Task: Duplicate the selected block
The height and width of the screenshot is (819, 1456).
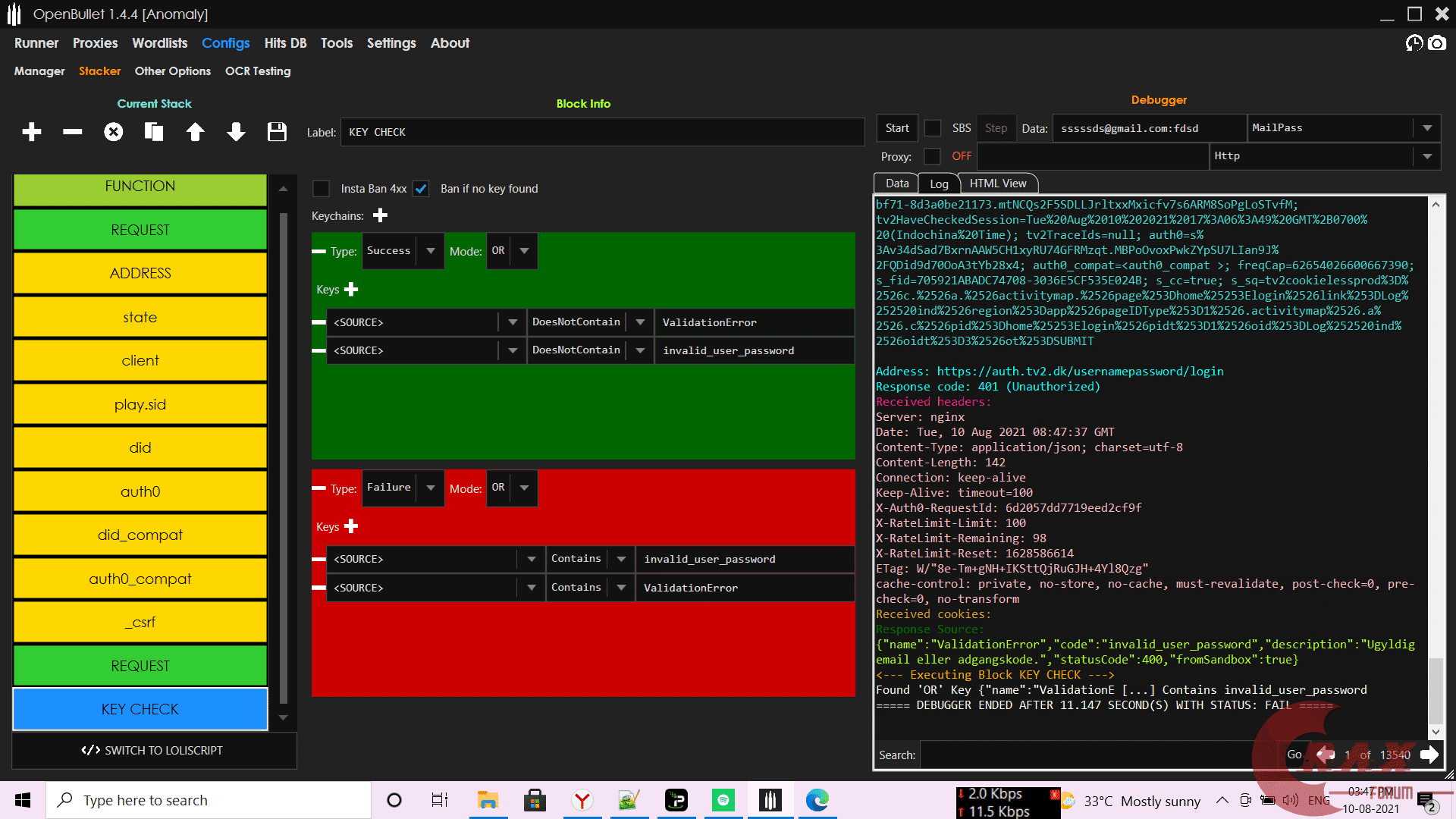Action: pos(154,131)
